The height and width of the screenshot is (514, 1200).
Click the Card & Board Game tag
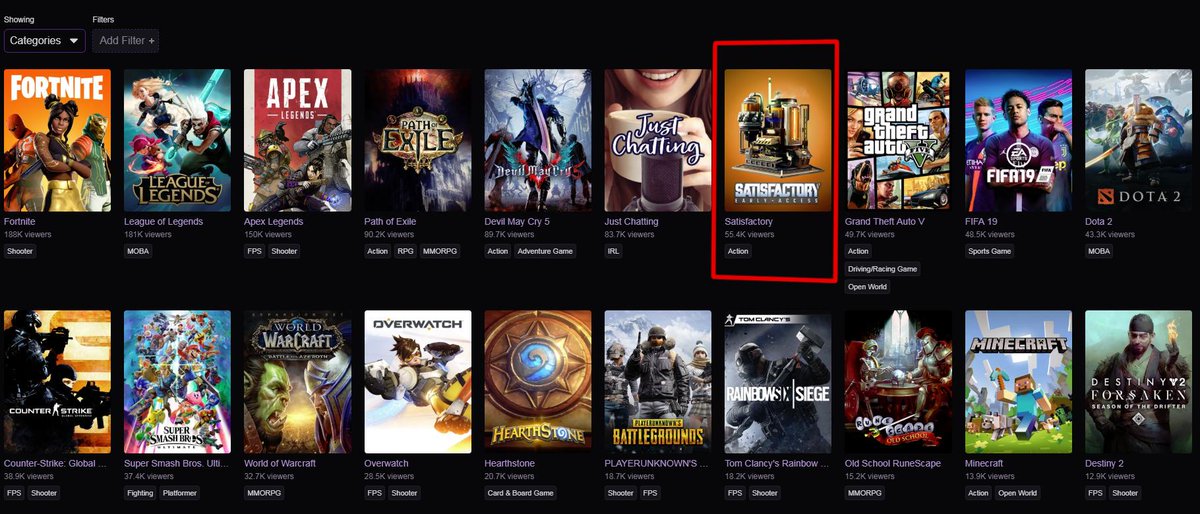(x=520, y=493)
